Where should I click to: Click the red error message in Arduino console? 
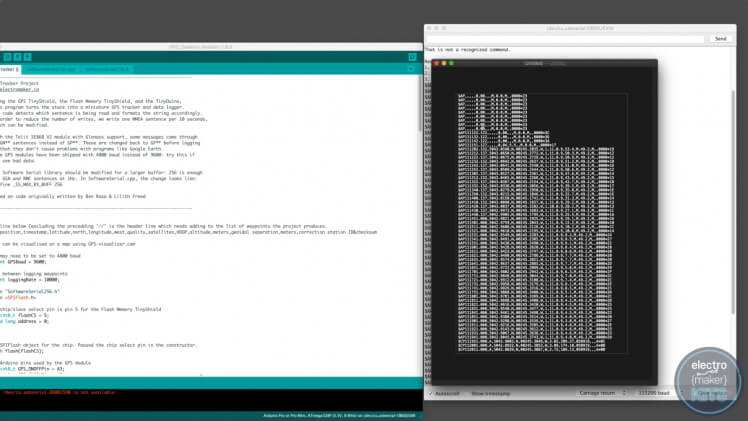click(x=59, y=392)
